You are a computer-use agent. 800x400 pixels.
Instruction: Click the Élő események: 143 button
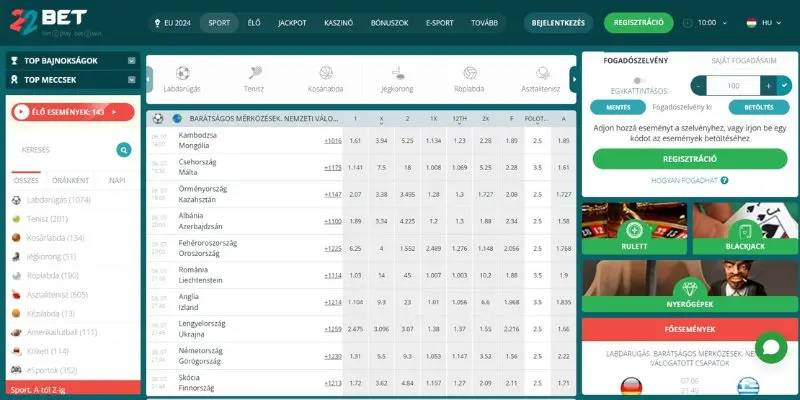73,112
